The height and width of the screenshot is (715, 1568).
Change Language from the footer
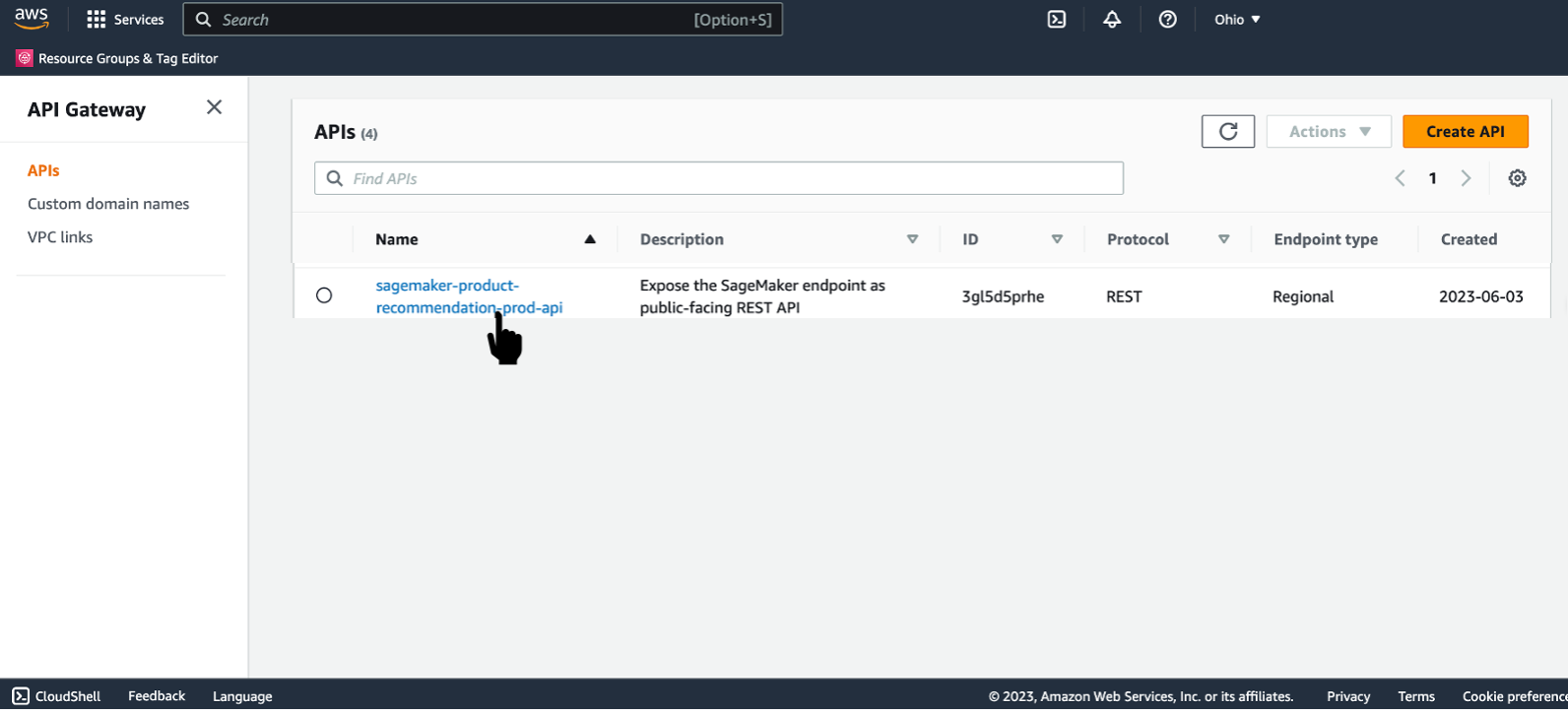[242, 696]
